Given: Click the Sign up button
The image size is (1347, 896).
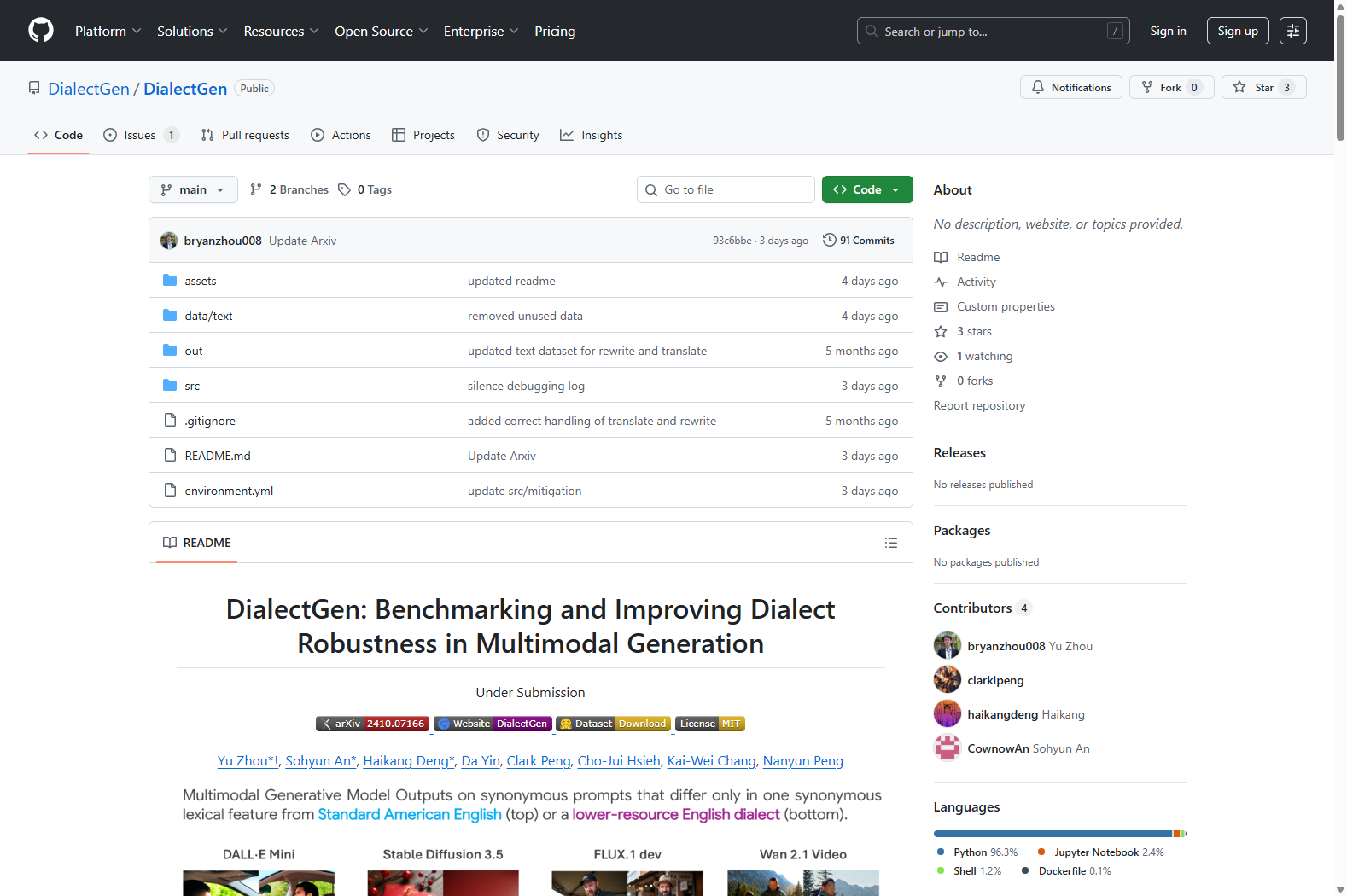Looking at the screenshot, I should [x=1238, y=31].
